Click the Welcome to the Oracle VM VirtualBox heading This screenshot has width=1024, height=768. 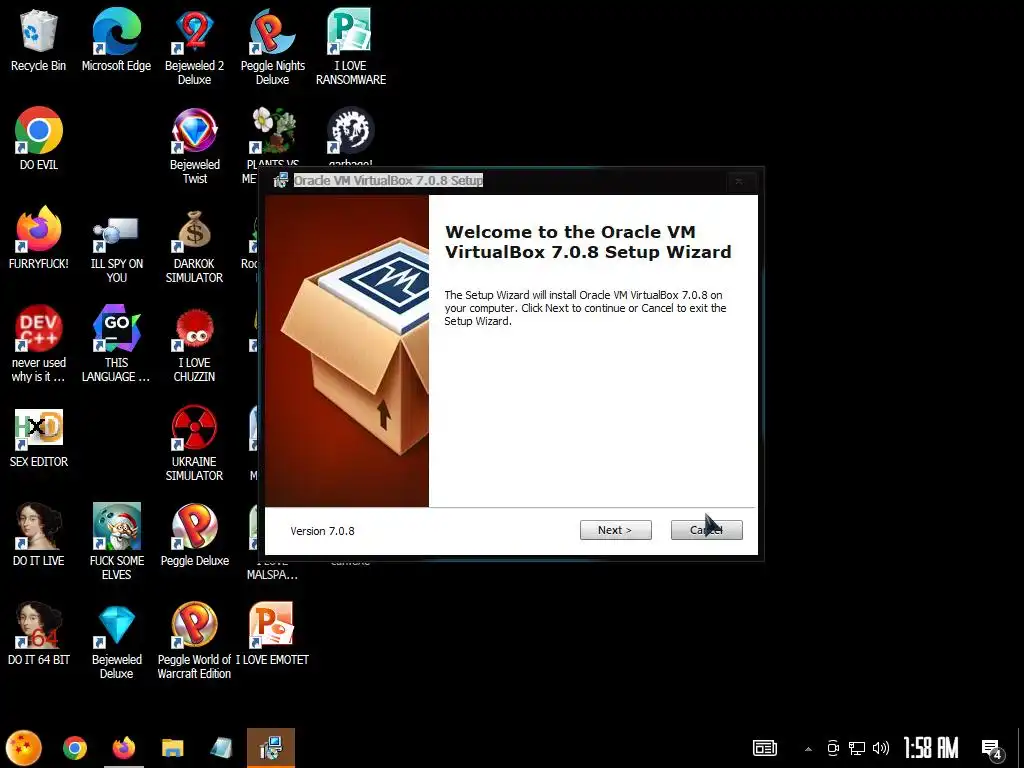(588, 242)
